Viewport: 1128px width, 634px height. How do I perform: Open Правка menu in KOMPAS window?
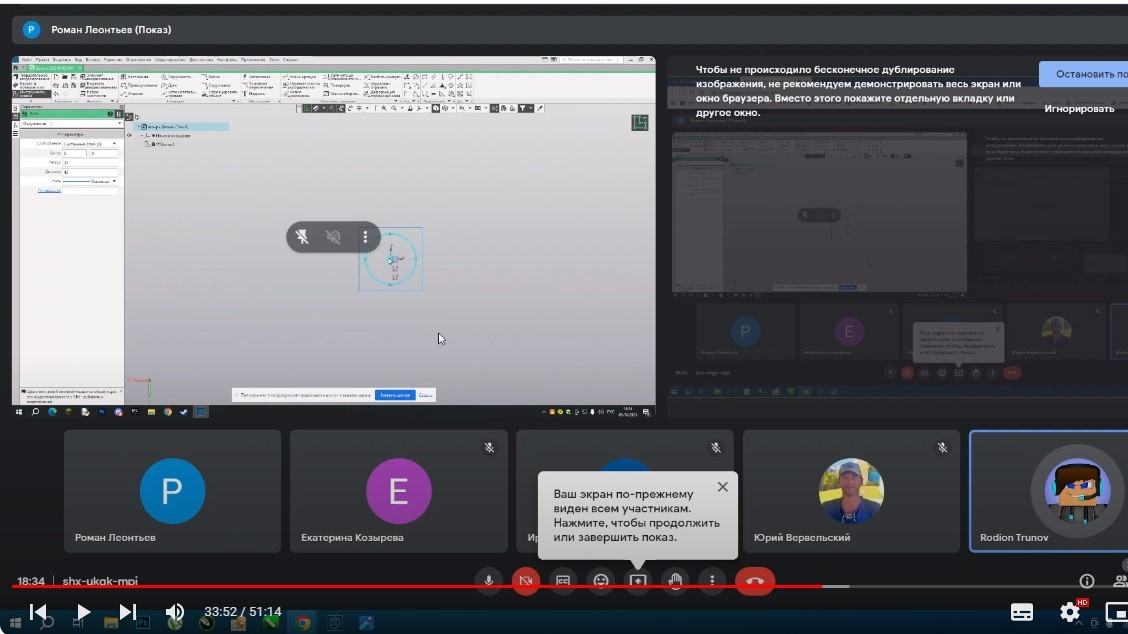(42, 60)
